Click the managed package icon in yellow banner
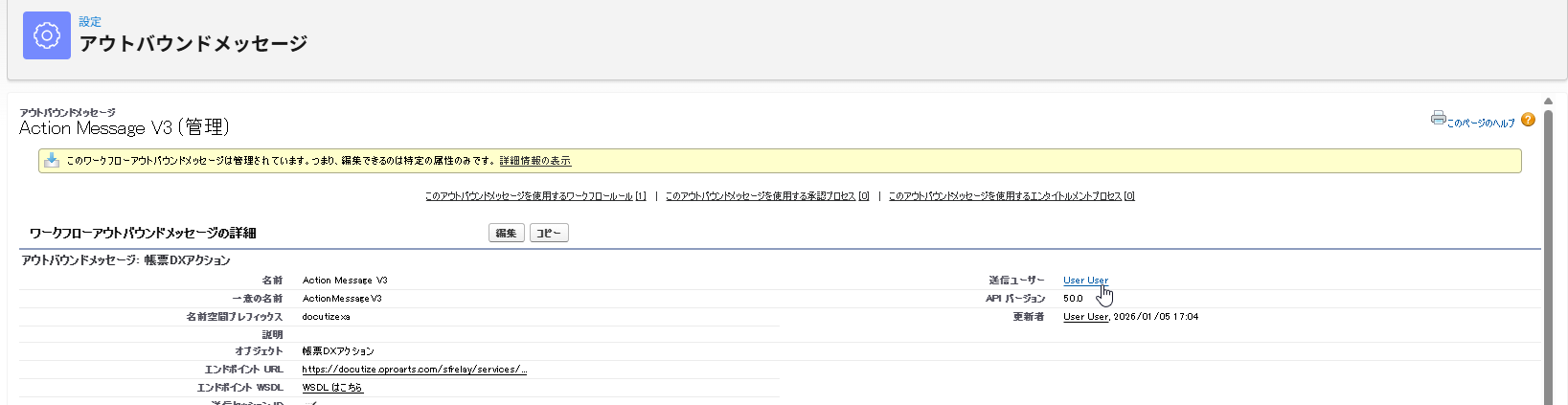The width and height of the screenshot is (1568, 405). 52,160
